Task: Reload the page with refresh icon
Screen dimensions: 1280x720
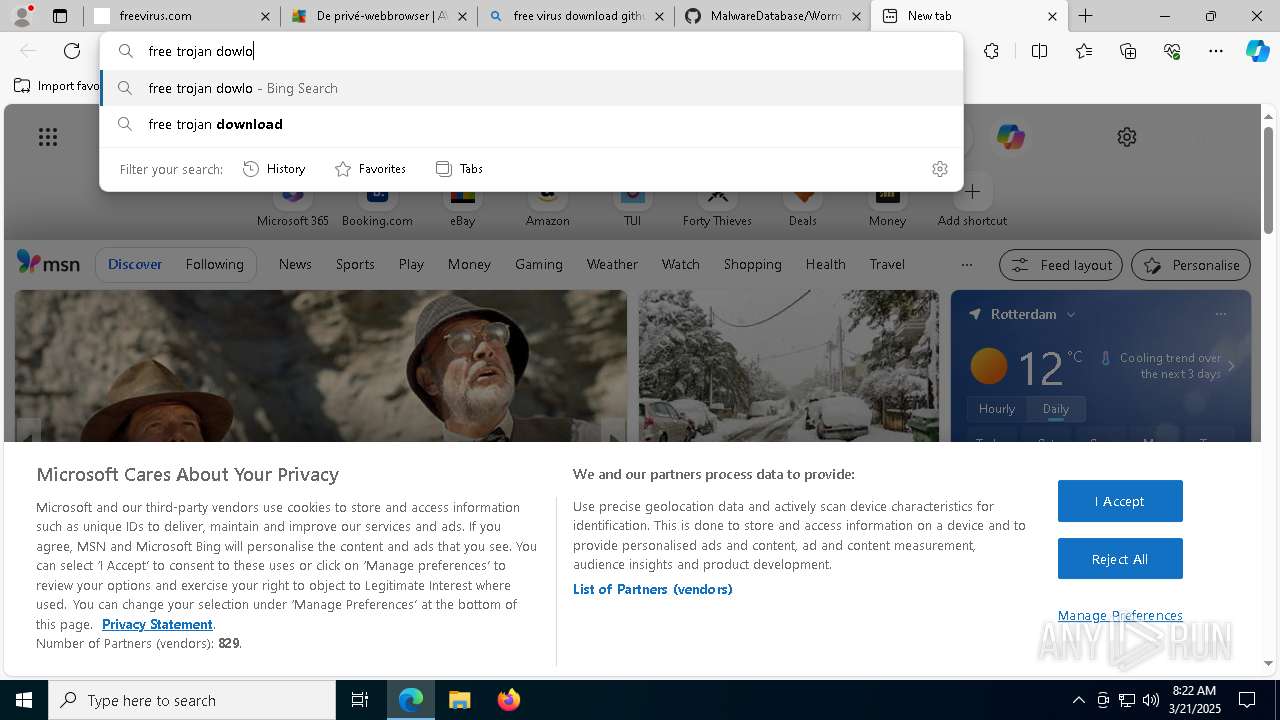Action: click(x=72, y=51)
